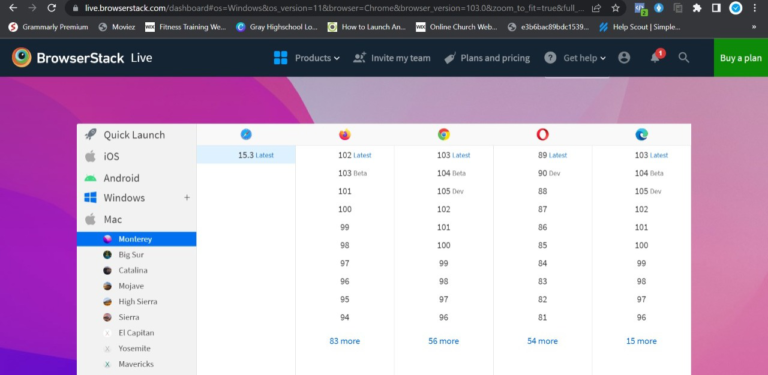The width and height of the screenshot is (768, 375).
Task: Click the Quick Launch rocket icon
Action: pos(91,135)
